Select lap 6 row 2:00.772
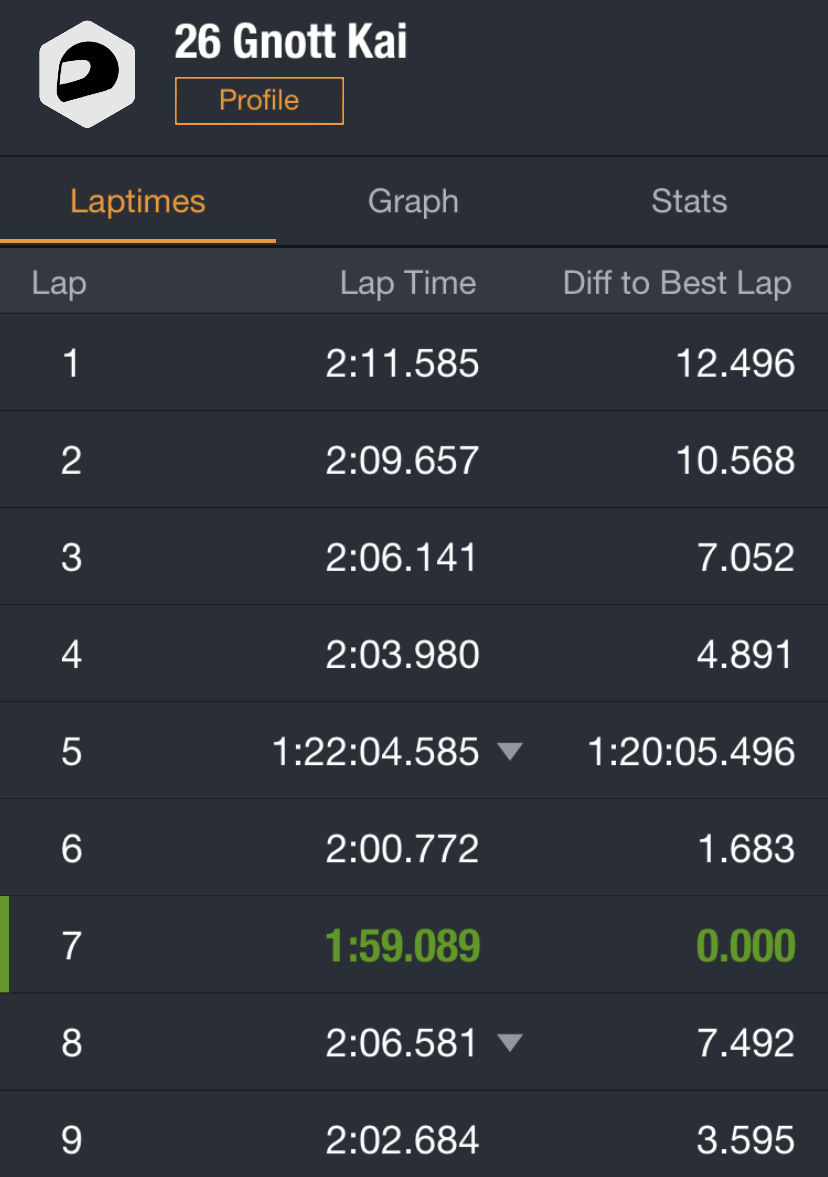The image size is (828, 1177). [402, 849]
